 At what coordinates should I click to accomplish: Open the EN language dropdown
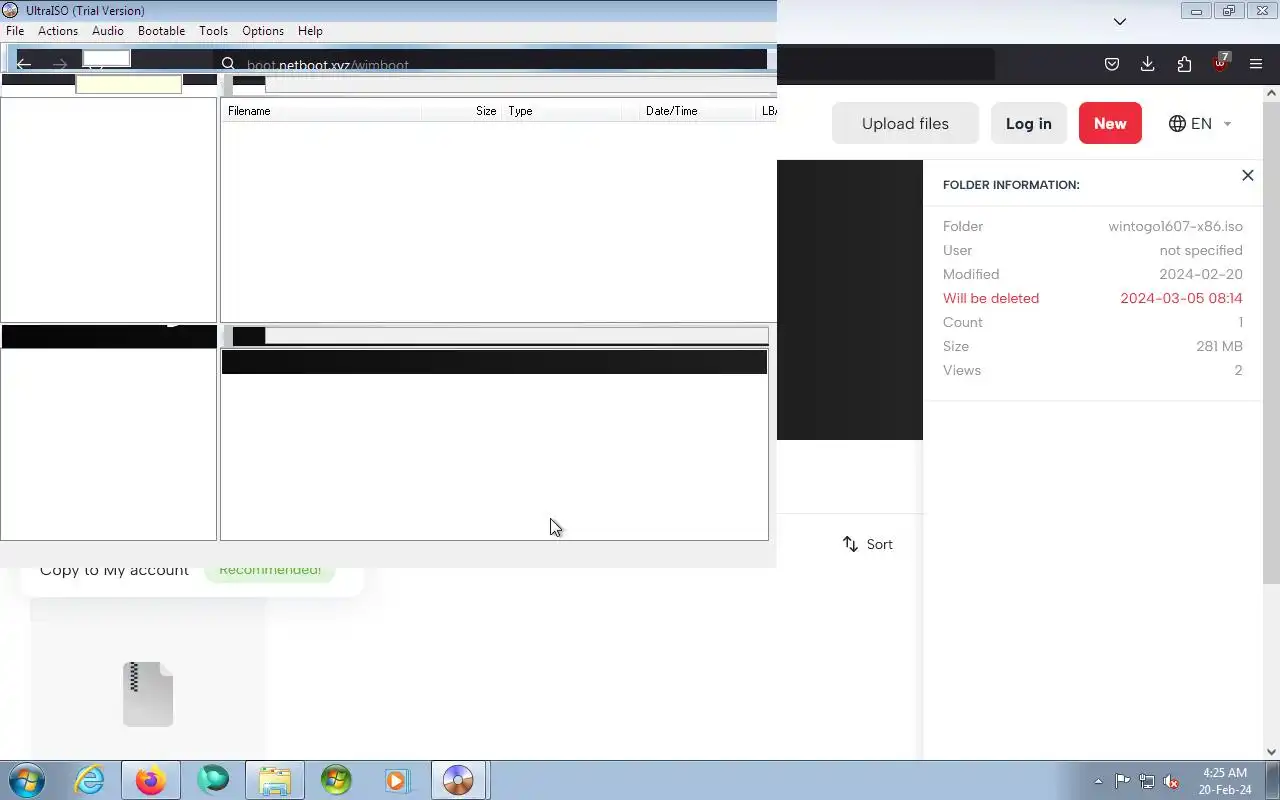pos(1200,123)
